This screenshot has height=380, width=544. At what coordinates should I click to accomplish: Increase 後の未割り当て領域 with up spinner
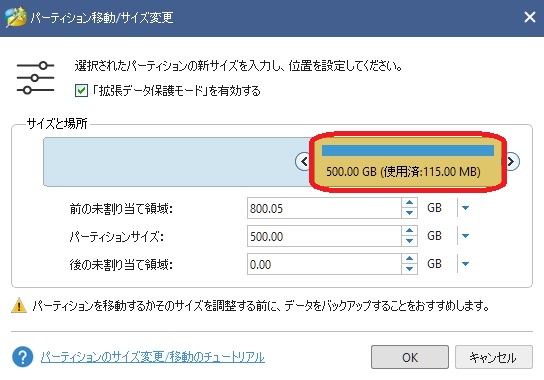pos(409,259)
